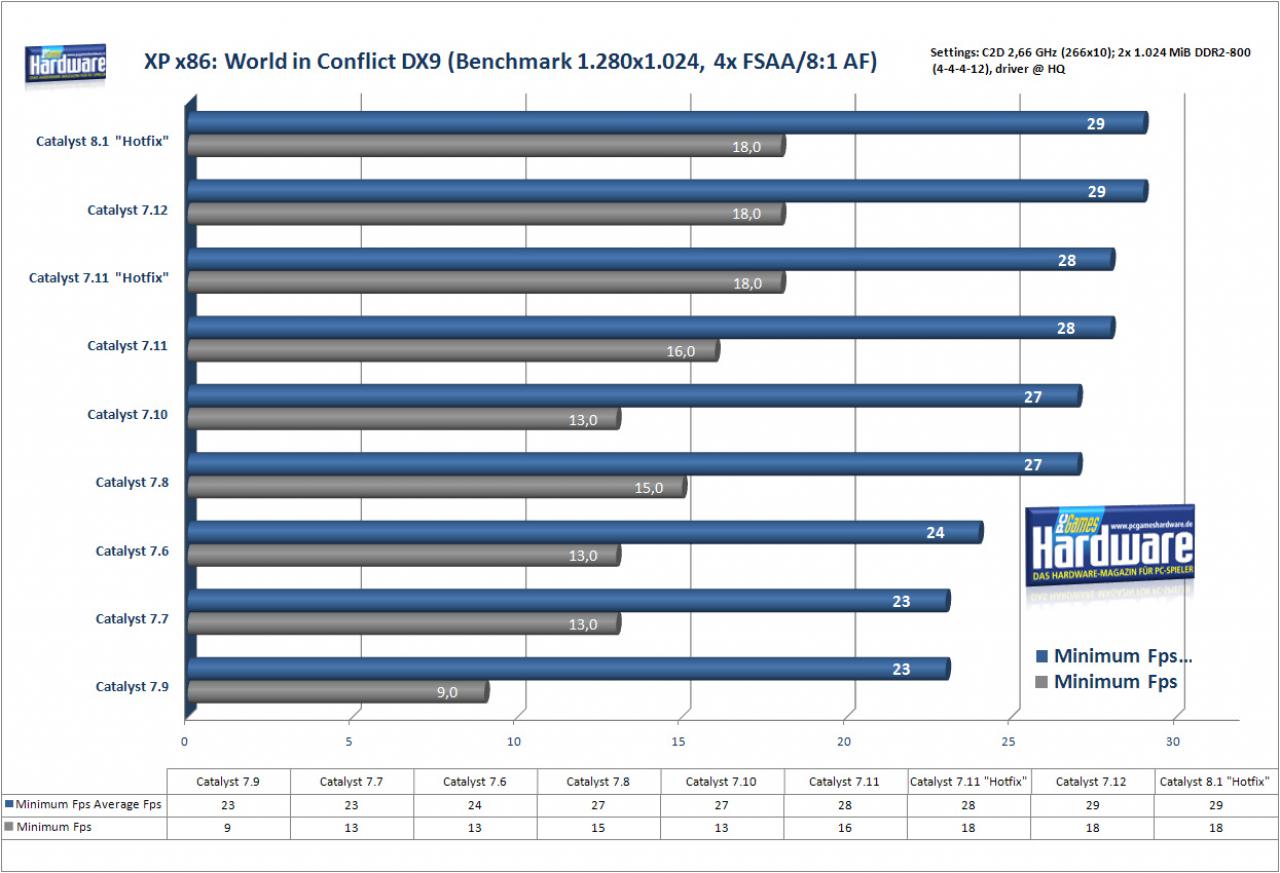Click the x-axis tick label 0

[x=185, y=742]
